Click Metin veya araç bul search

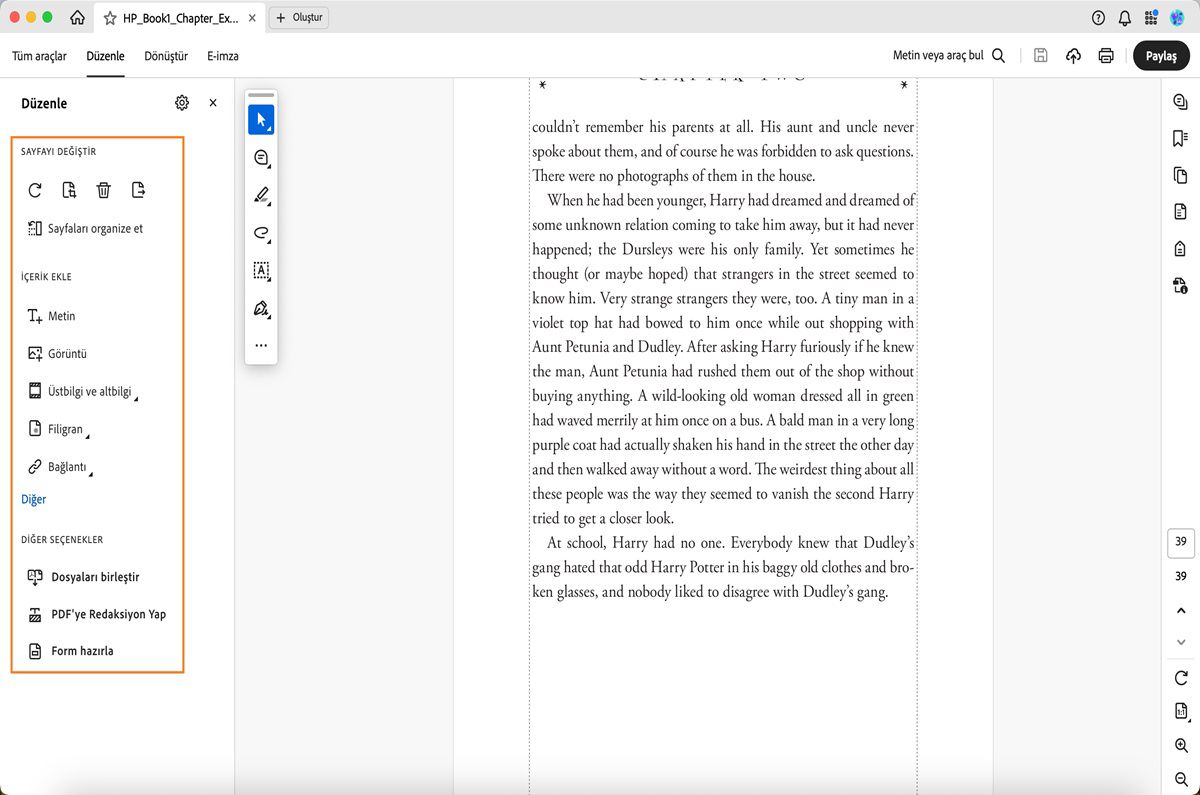point(949,56)
